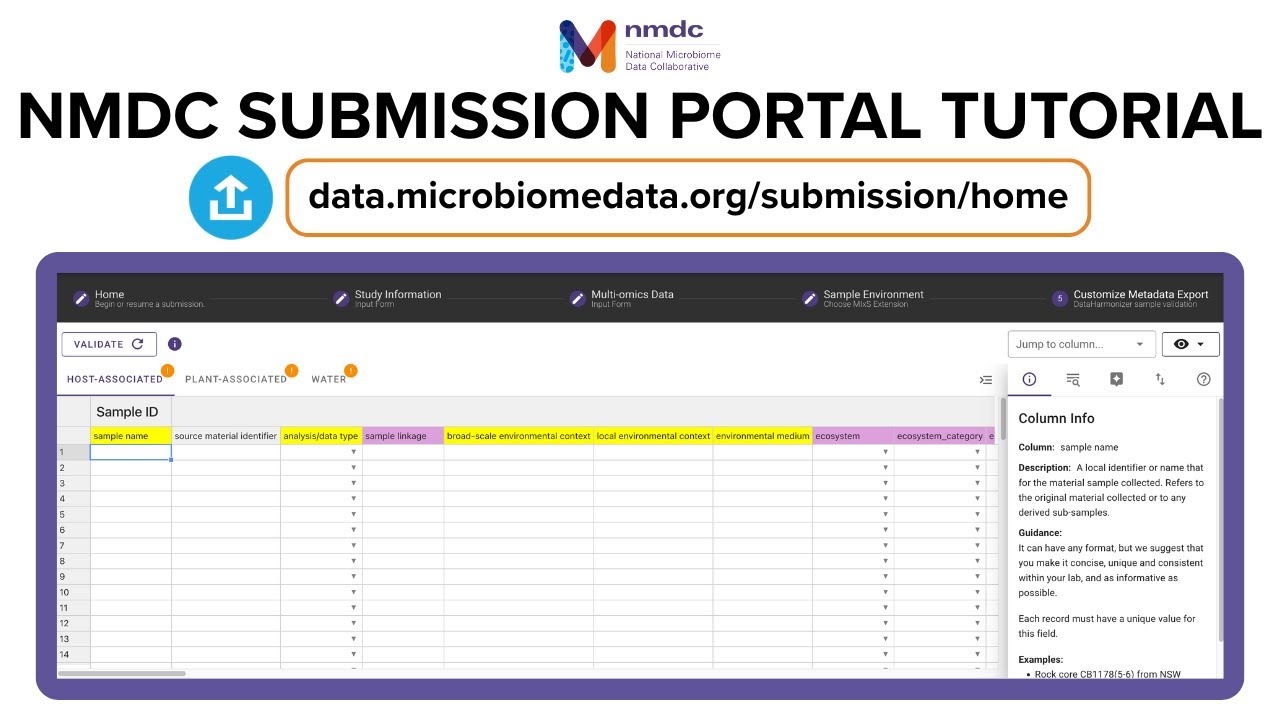Image resolution: width=1280 pixels, height=720 pixels.
Task: Open ecosystem_category dropdown in row 1
Action: pyautogui.click(x=977, y=452)
